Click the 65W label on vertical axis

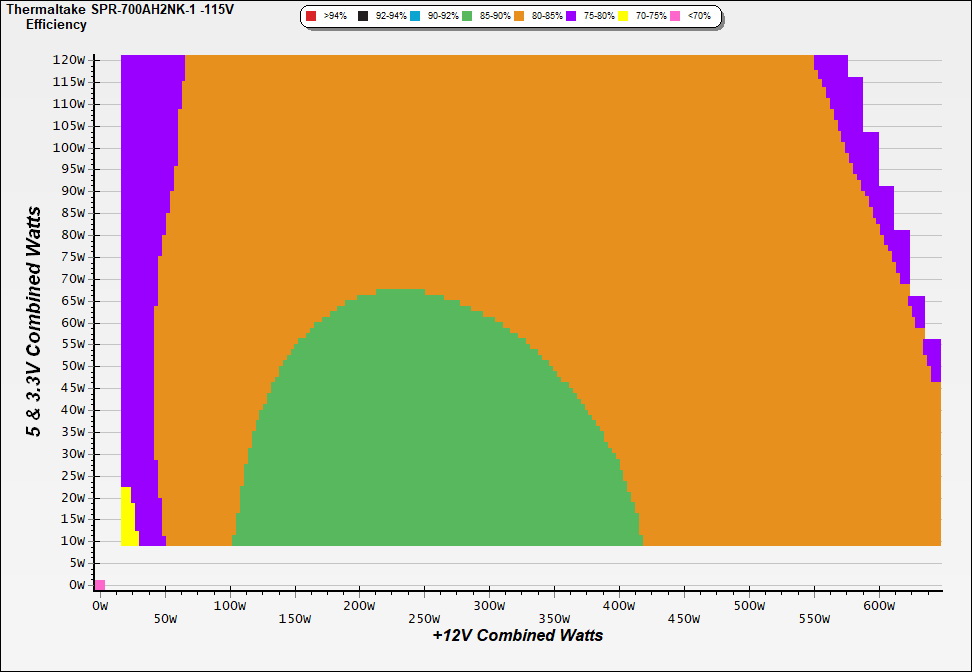pos(72,301)
